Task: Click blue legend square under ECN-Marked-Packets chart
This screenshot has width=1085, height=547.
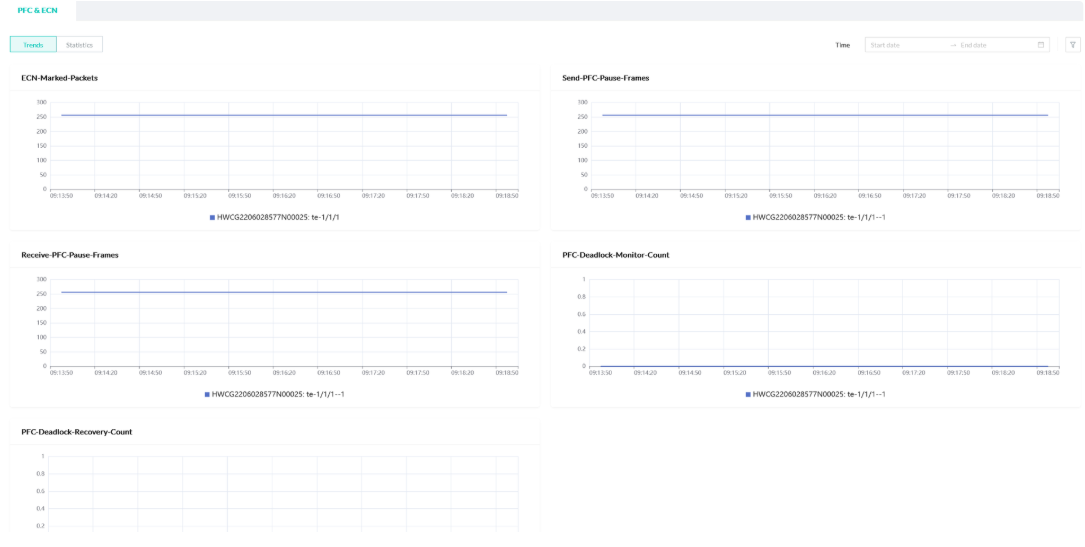Action: (212, 217)
